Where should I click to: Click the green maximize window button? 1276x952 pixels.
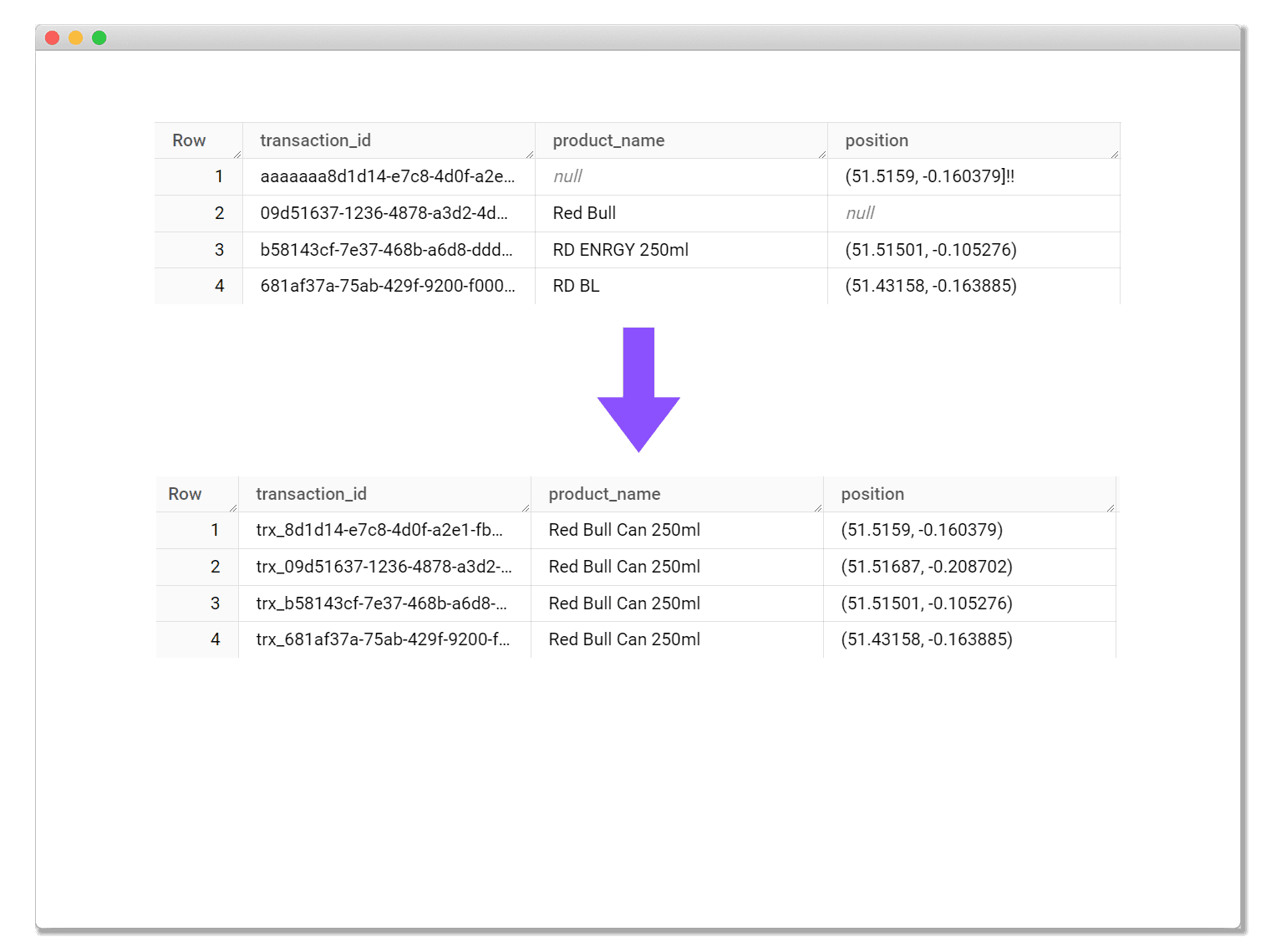click(x=99, y=38)
